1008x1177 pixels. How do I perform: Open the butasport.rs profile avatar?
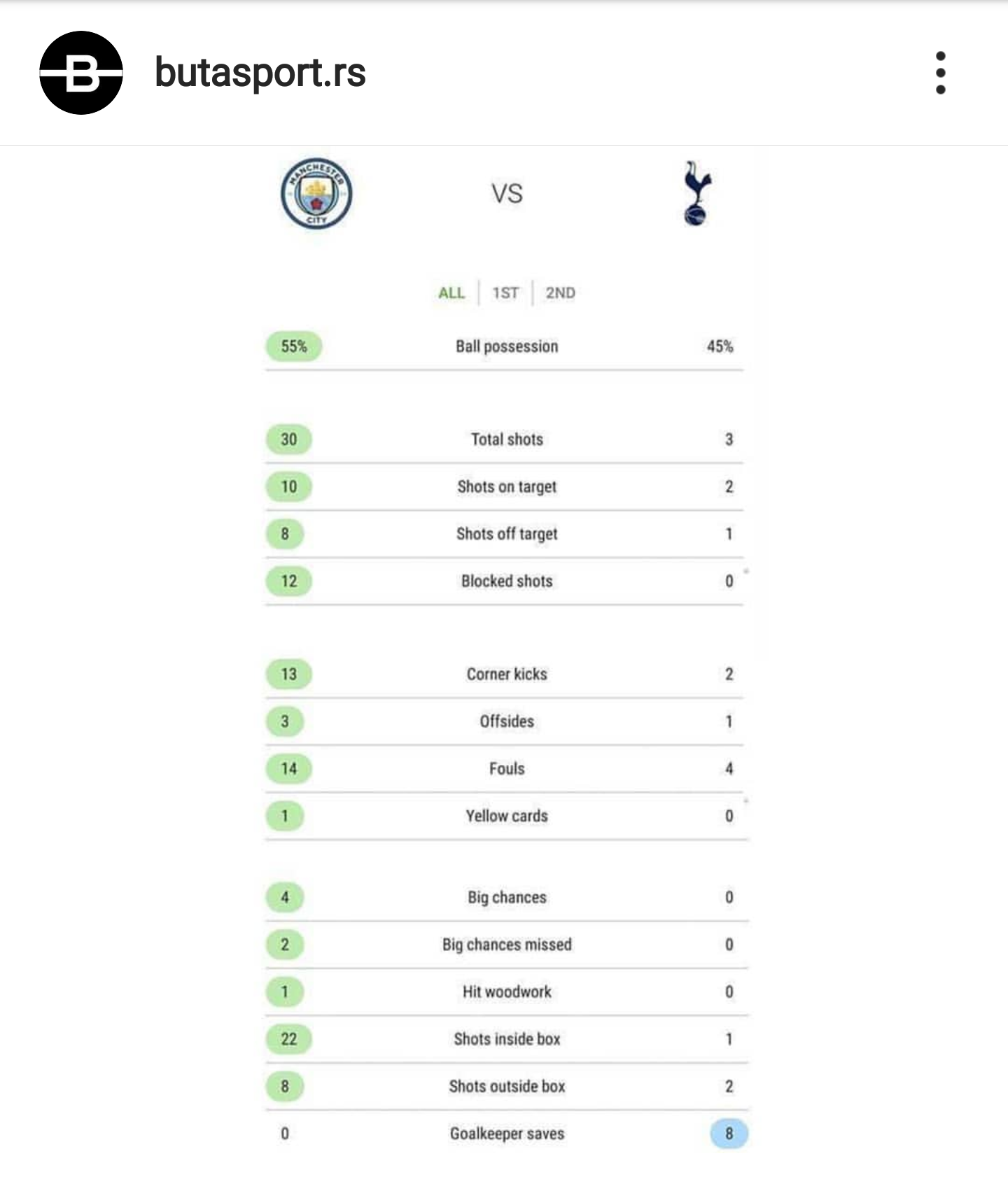click(81, 73)
